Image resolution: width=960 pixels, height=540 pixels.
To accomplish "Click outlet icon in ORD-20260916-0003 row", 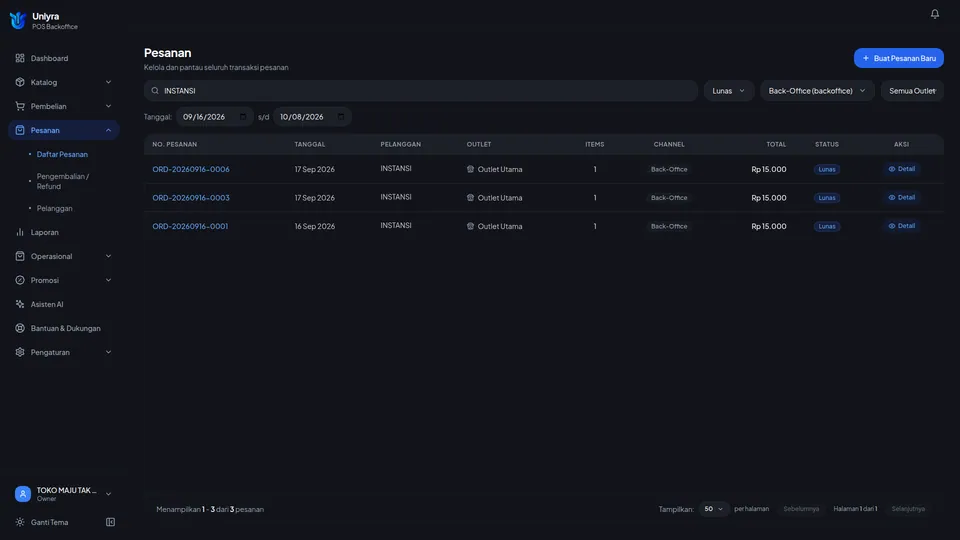I will 470,198.
